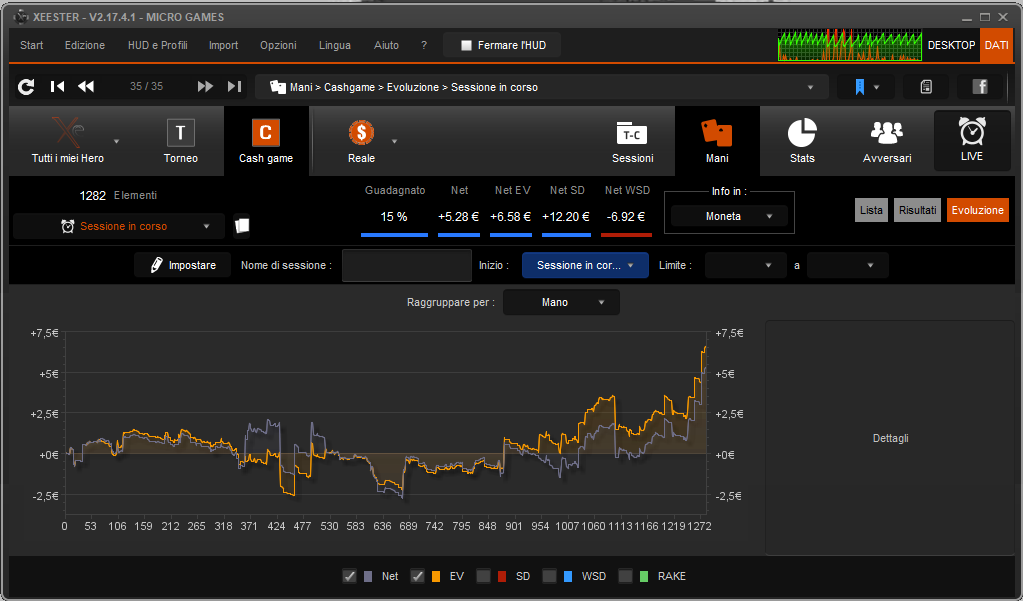Click the green RAKE color swatch

644,576
